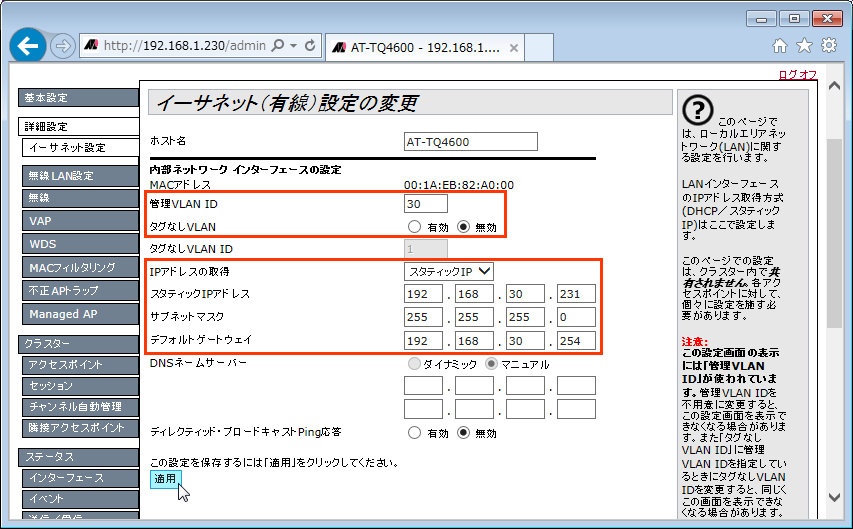Click the 適用 apply button
Viewport: 853px width, 529px height.
pyautogui.click(x=164, y=479)
